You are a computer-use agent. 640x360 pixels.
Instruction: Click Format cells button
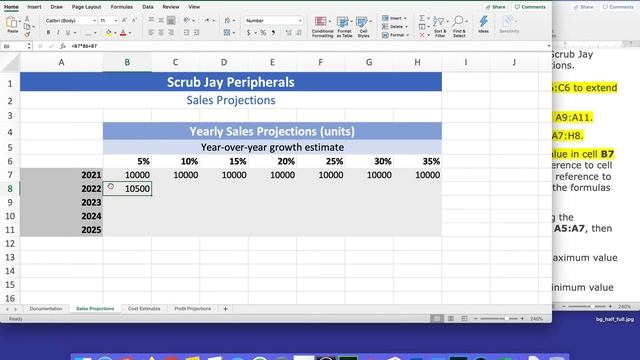[x=395, y=36]
